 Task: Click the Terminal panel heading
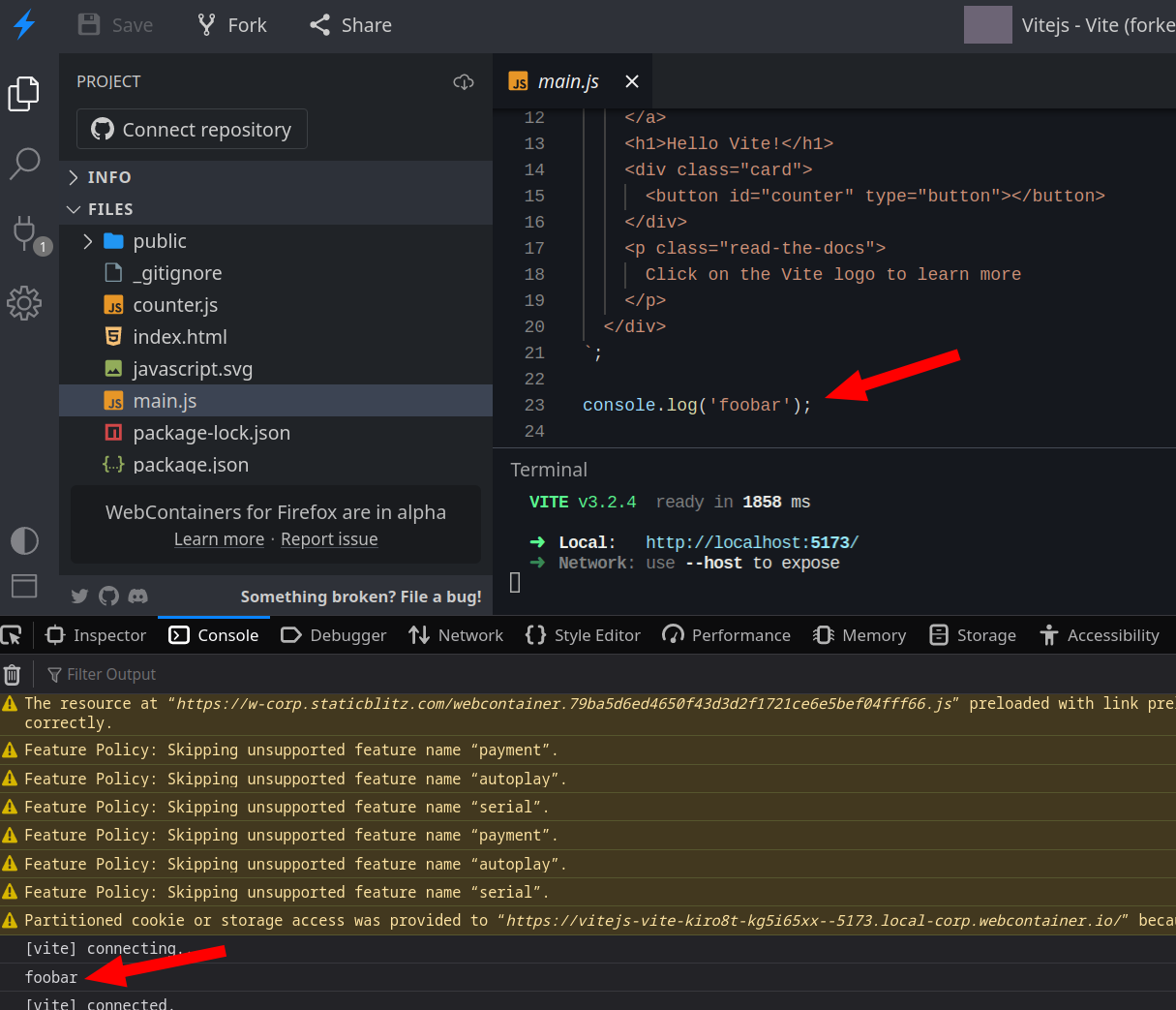tap(549, 470)
